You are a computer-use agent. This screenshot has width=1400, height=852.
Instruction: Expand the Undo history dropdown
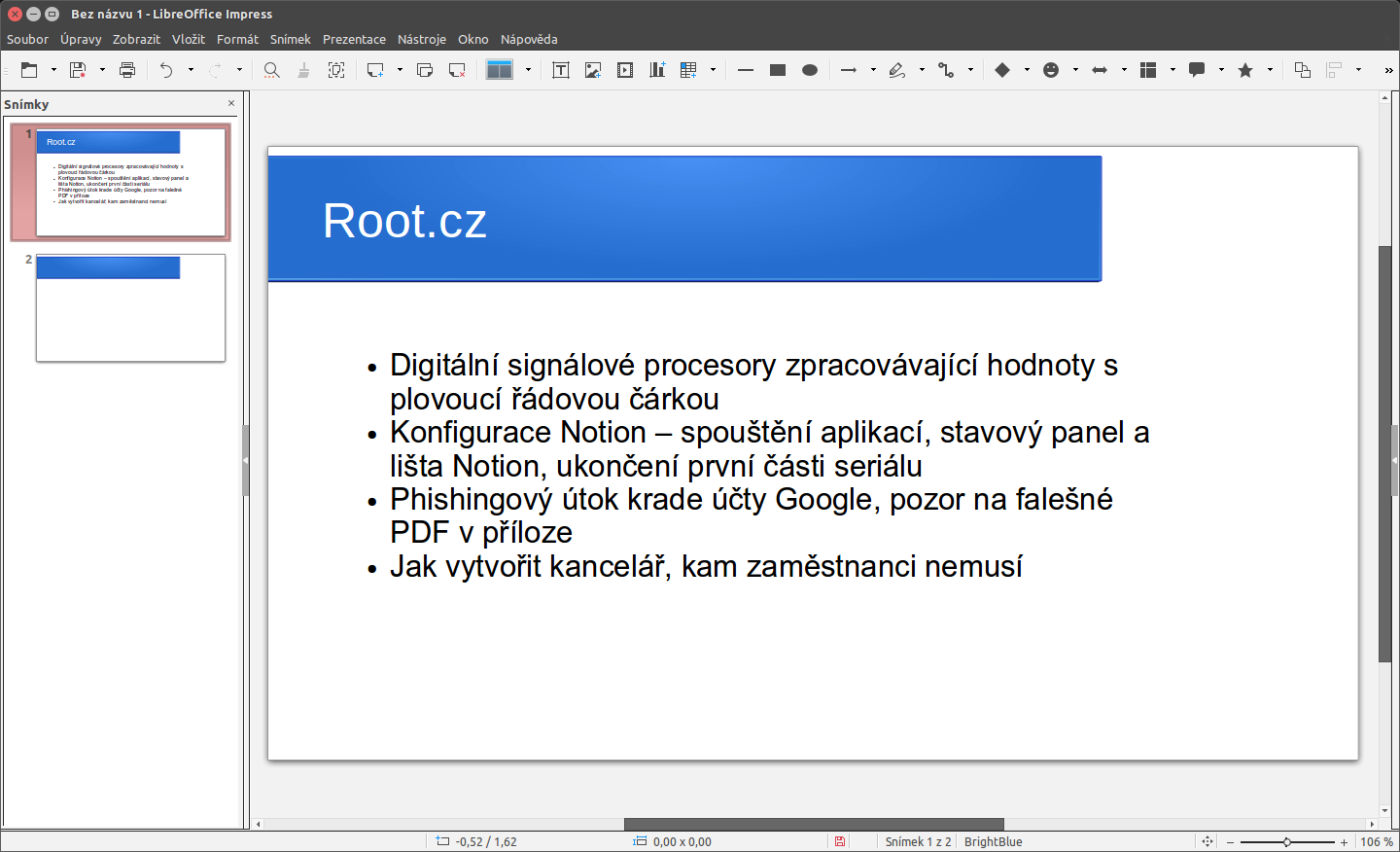(191, 70)
